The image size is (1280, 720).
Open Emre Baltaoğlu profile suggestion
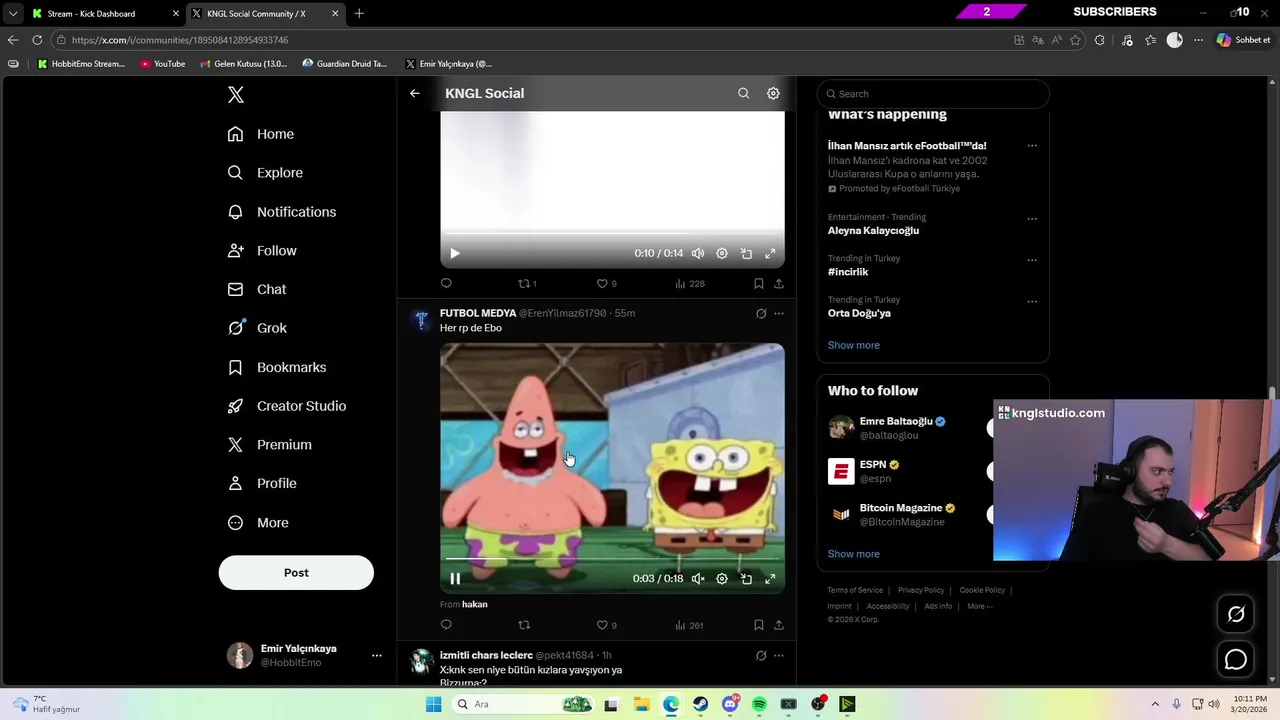tap(896, 422)
